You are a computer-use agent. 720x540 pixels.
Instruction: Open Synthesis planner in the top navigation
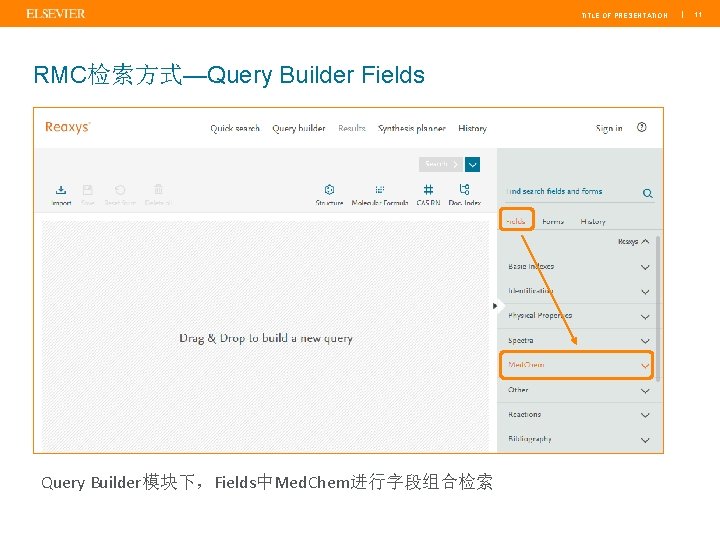(411, 128)
